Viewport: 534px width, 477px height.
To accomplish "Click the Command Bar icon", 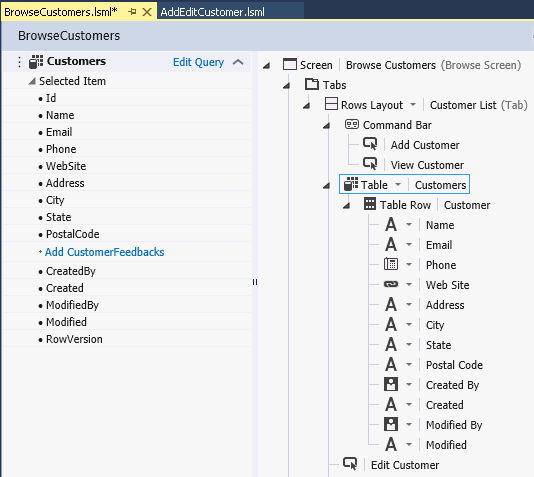I will tap(352, 124).
